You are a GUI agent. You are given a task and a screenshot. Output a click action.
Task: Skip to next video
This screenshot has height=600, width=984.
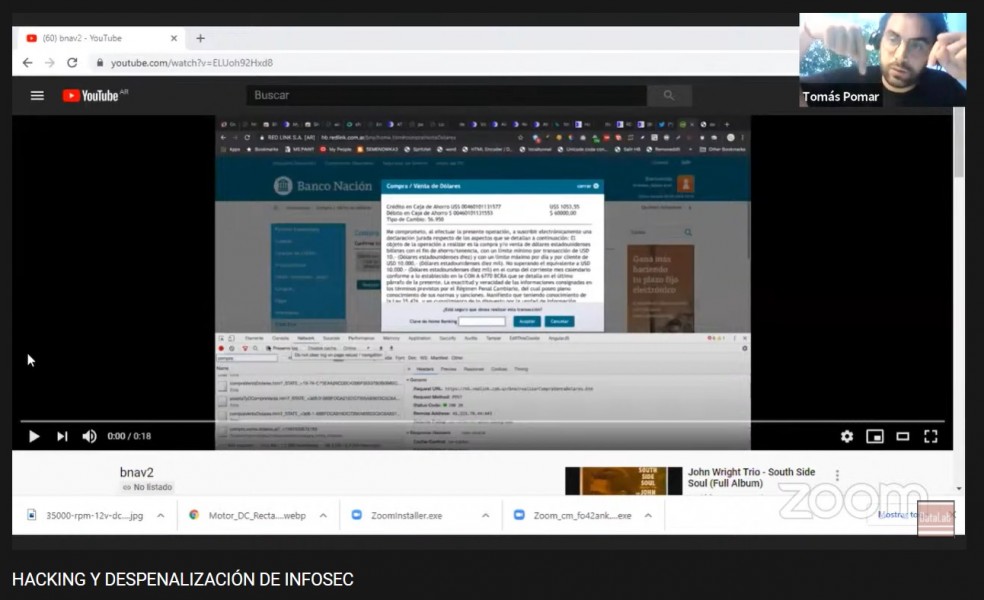pos(62,436)
